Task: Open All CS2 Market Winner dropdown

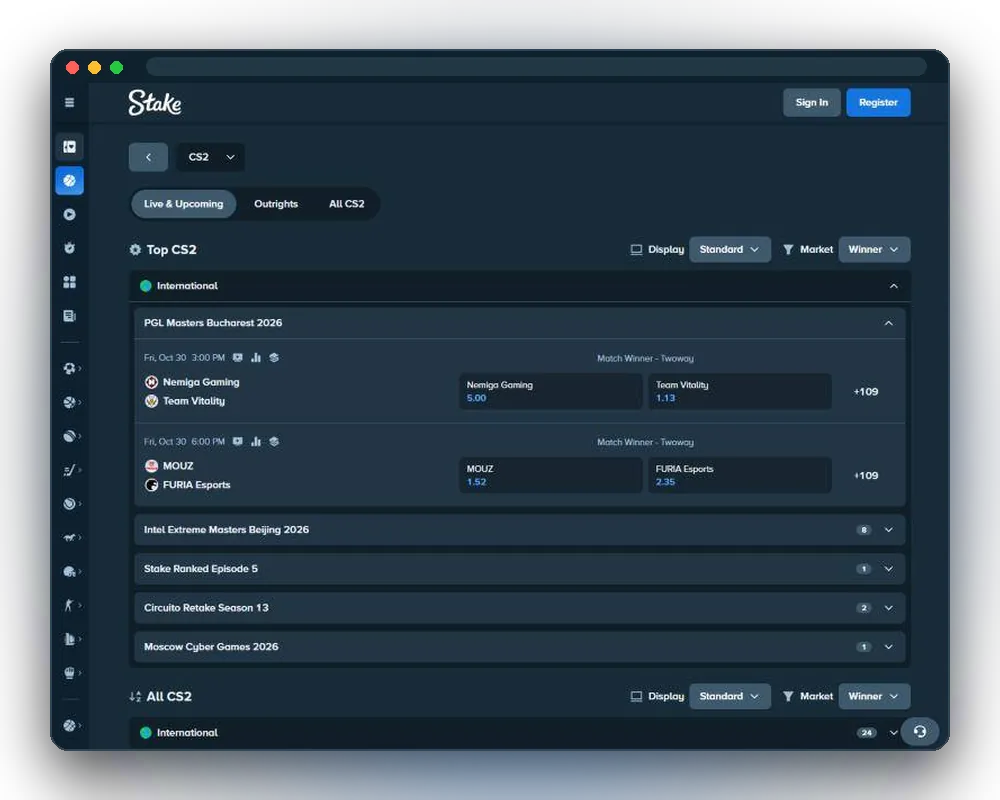Action: click(874, 696)
